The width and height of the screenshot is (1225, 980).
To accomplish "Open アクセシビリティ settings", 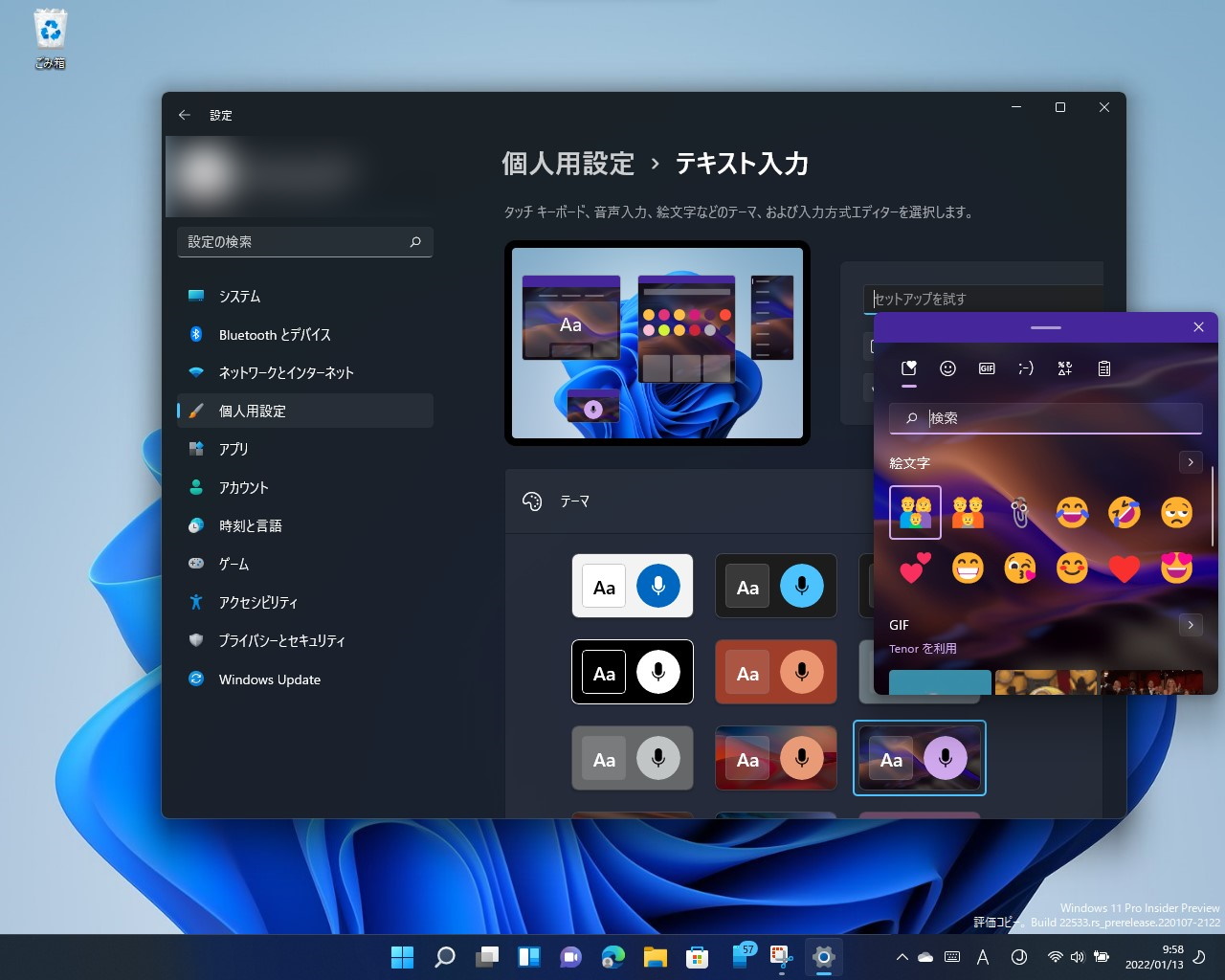I will [x=305, y=602].
